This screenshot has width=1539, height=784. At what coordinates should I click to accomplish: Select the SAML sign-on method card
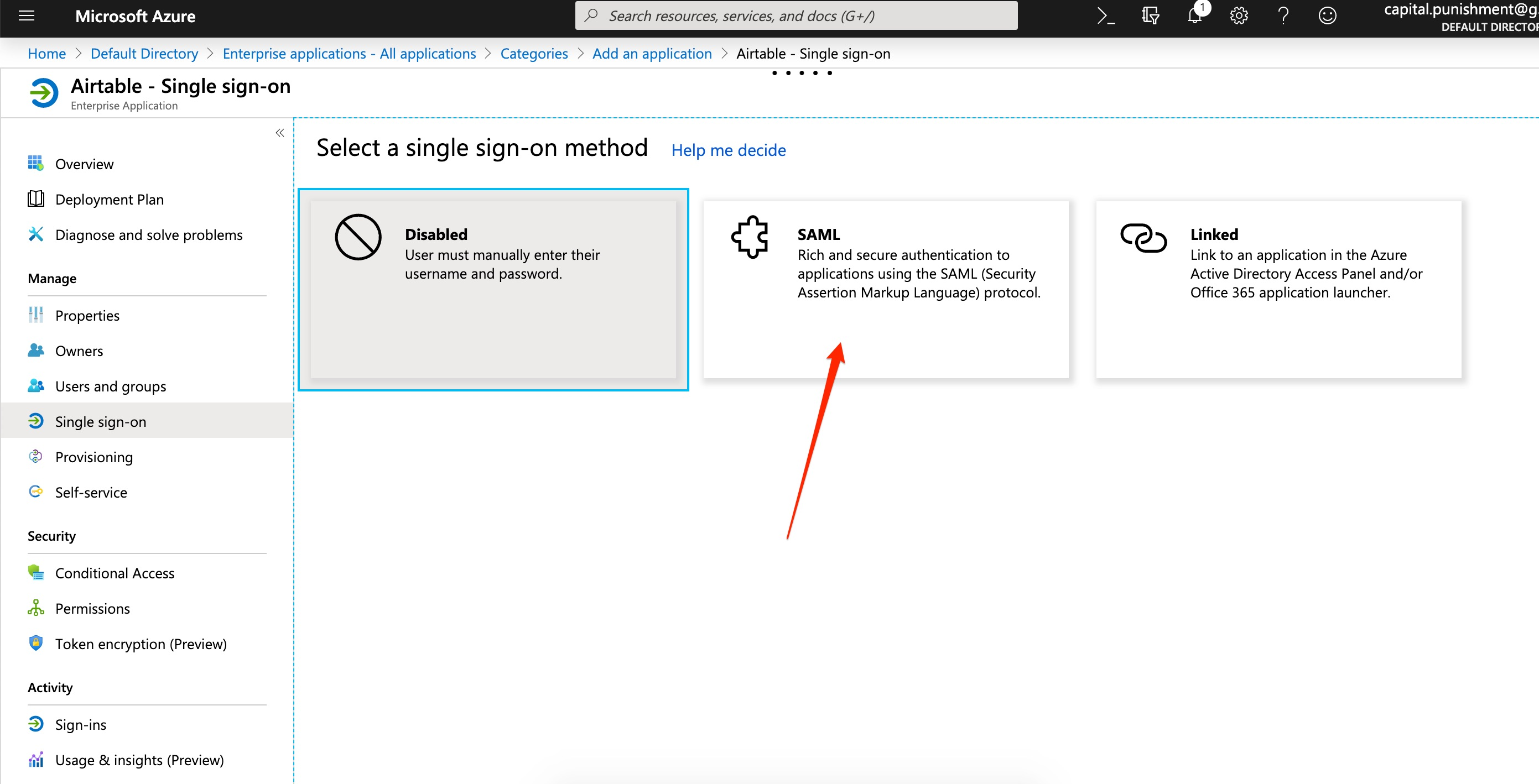(886, 290)
